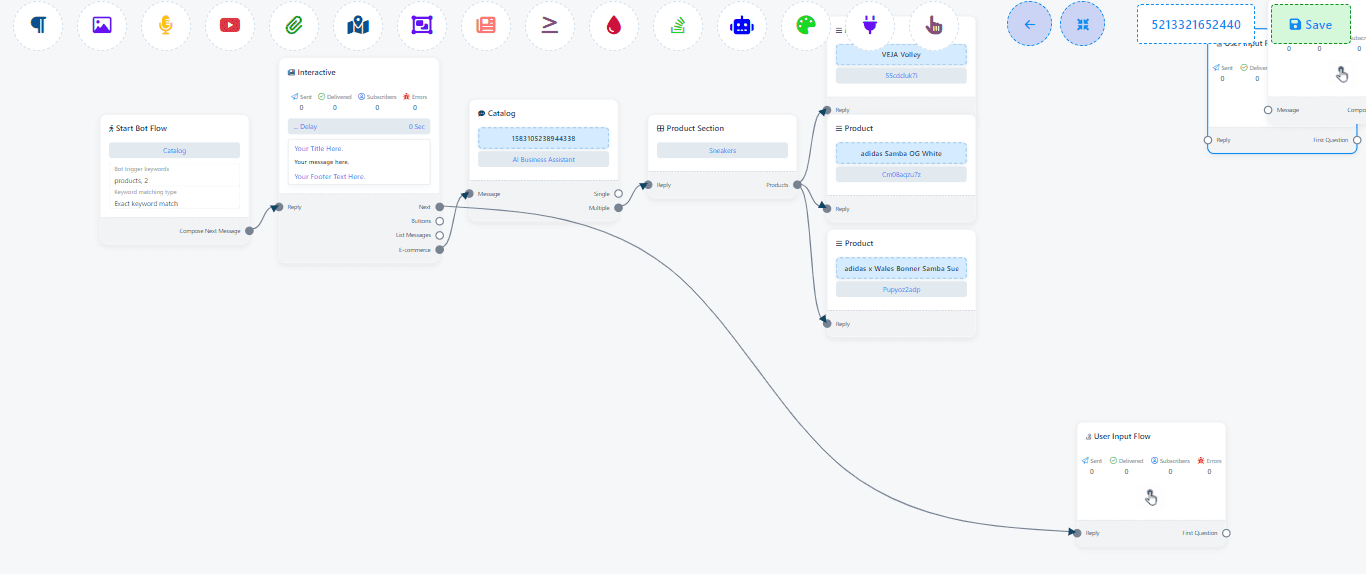The image size is (1366, 574).
Task: Select the List Messages output port
Action: tap(440, 235)
